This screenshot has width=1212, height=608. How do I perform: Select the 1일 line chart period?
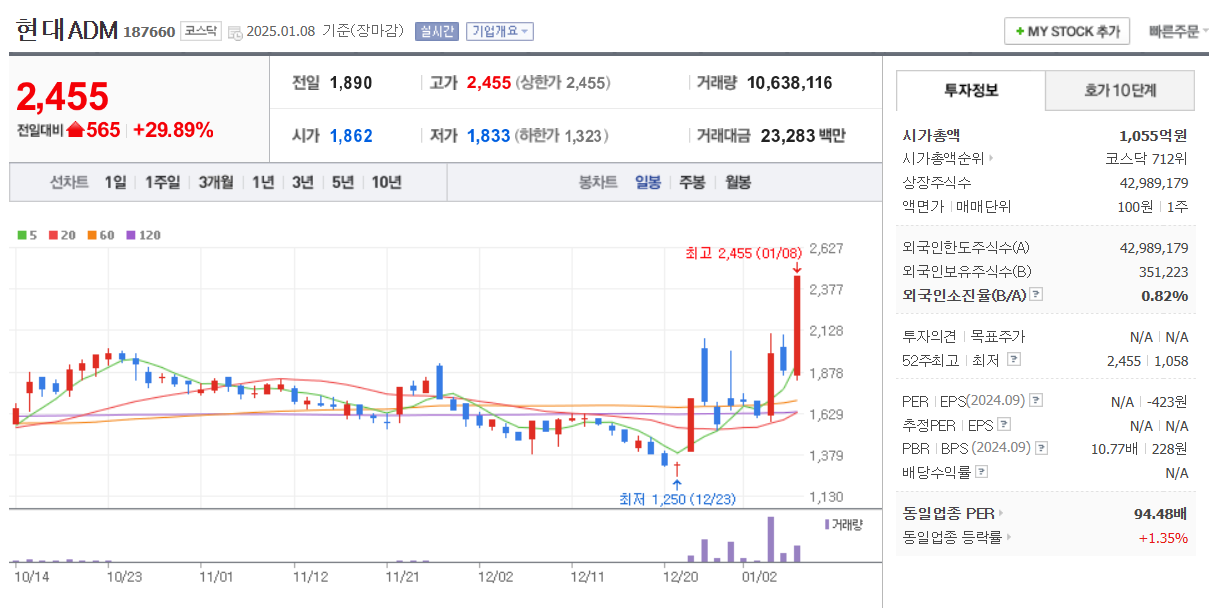(115, 182)
